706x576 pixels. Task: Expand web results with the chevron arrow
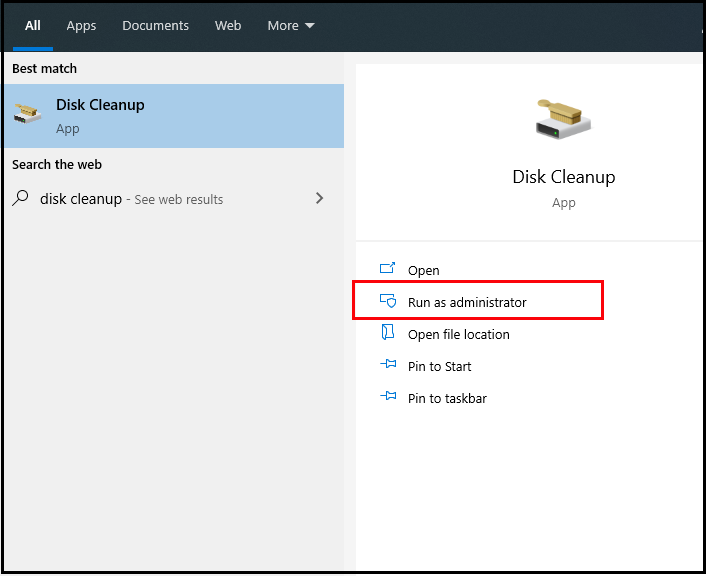click(x=319, y=198)
